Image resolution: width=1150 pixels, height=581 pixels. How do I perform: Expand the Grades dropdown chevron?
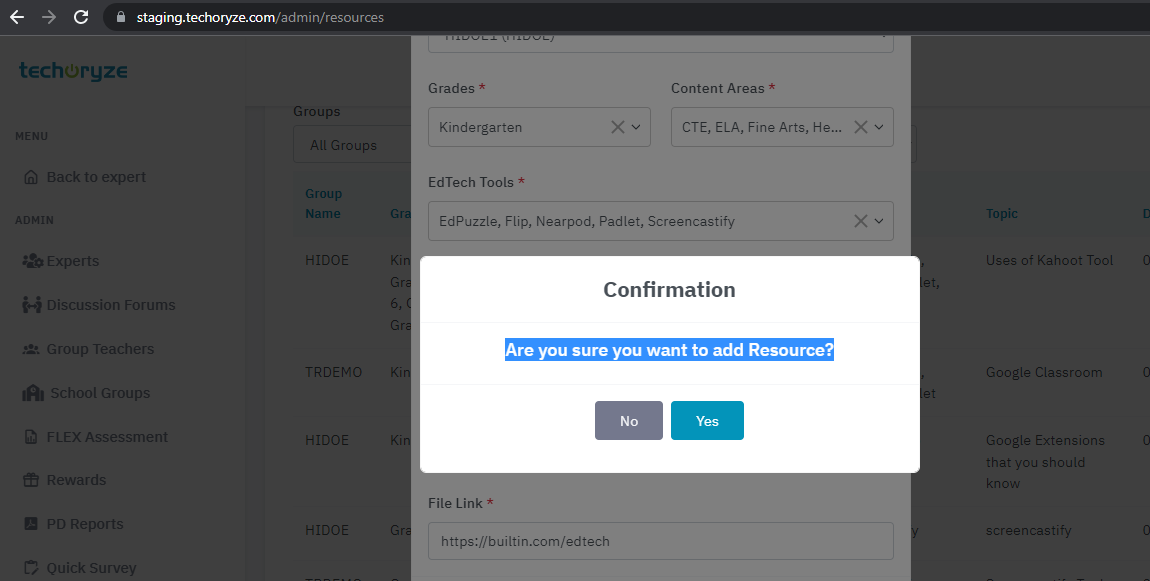[636, 127]
